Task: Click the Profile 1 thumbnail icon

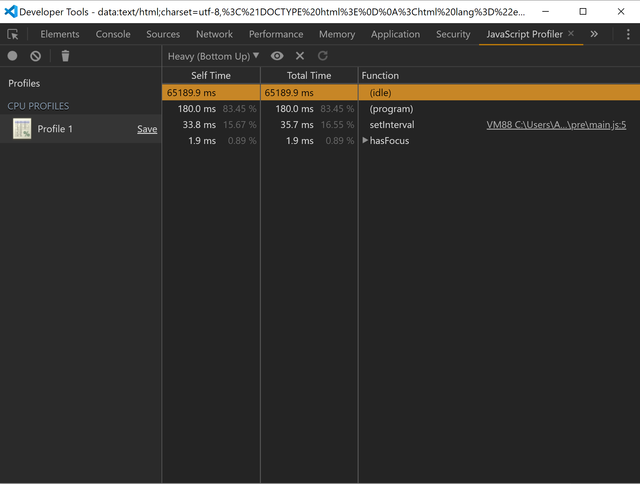Action: 22,129
